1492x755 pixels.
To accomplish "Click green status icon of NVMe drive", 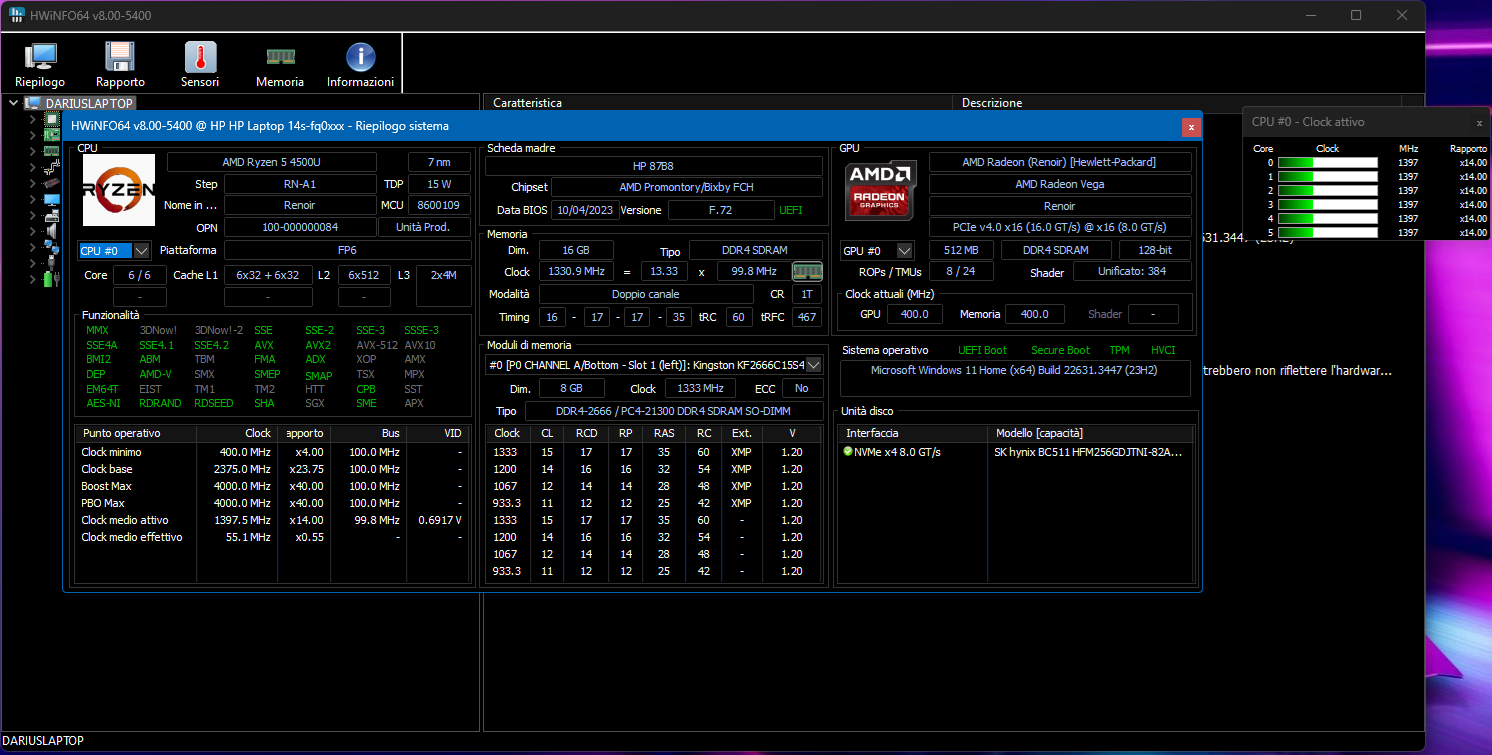I will pos(848,452).
